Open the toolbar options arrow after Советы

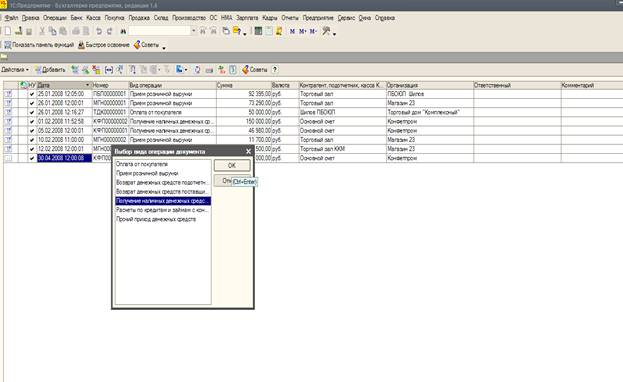164,48
